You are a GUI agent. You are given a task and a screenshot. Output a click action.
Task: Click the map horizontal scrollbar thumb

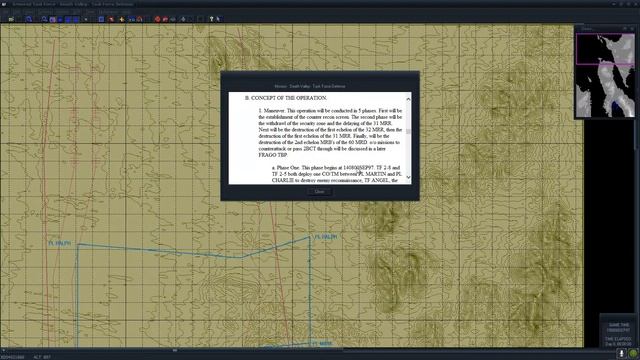point(175,350)
